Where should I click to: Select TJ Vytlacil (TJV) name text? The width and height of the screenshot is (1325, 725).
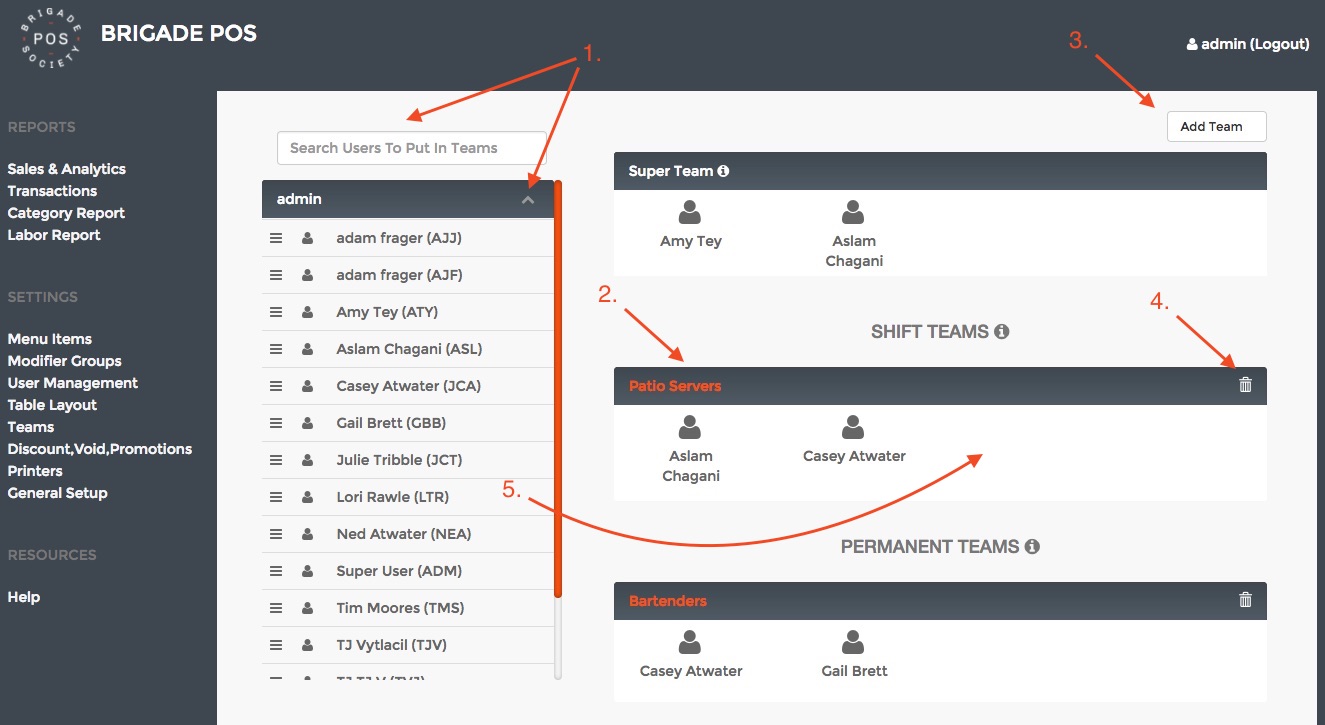tap(391, 645)
